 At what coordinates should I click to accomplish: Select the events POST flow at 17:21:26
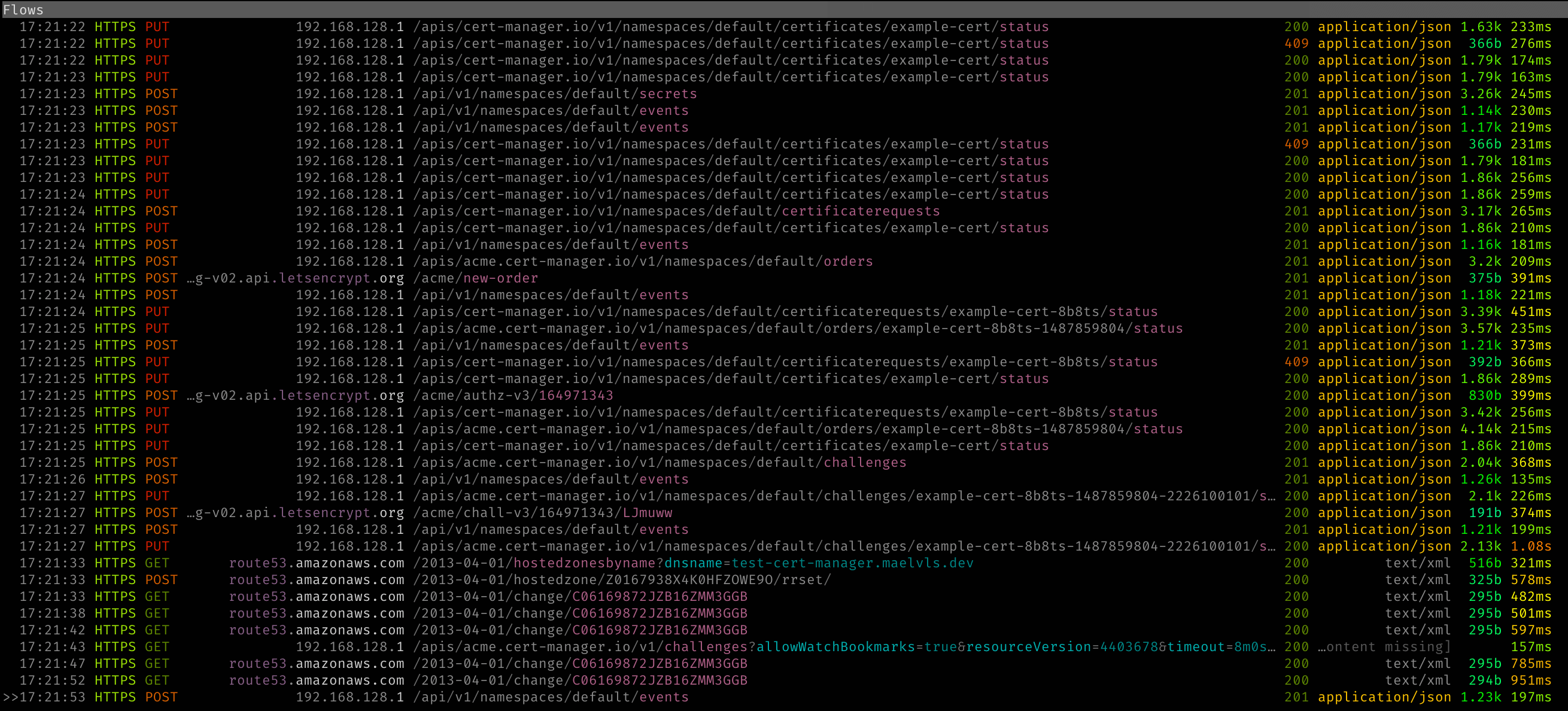click(548, 479)
